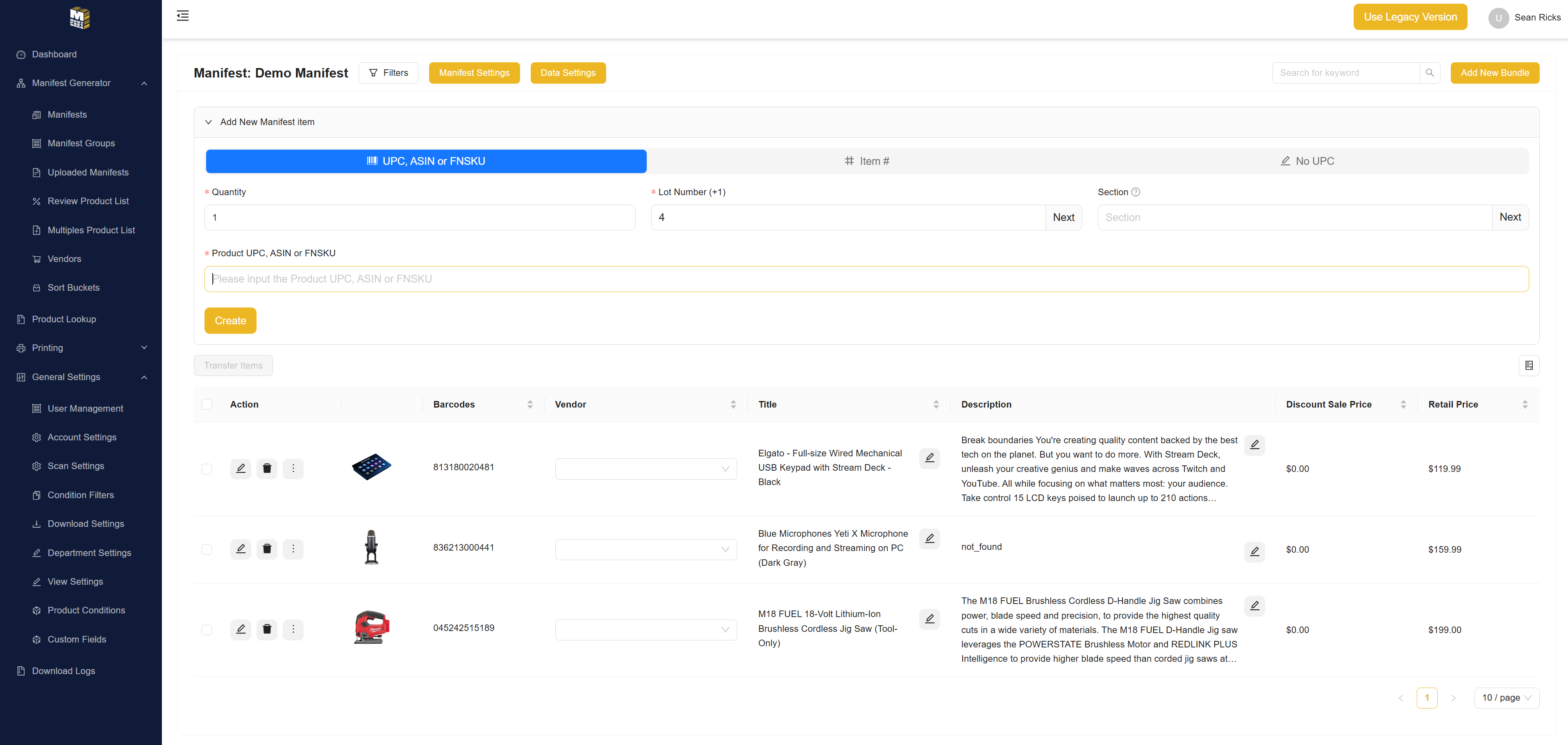
Task: Edit the not_found description with its pencil icon
Action: tap(1254, 551)
